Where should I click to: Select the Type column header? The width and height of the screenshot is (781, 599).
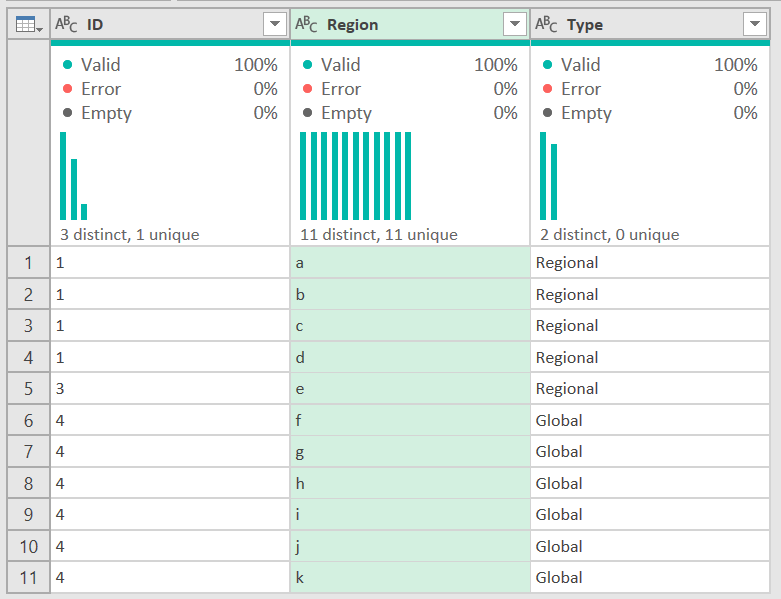pos(650,24)
